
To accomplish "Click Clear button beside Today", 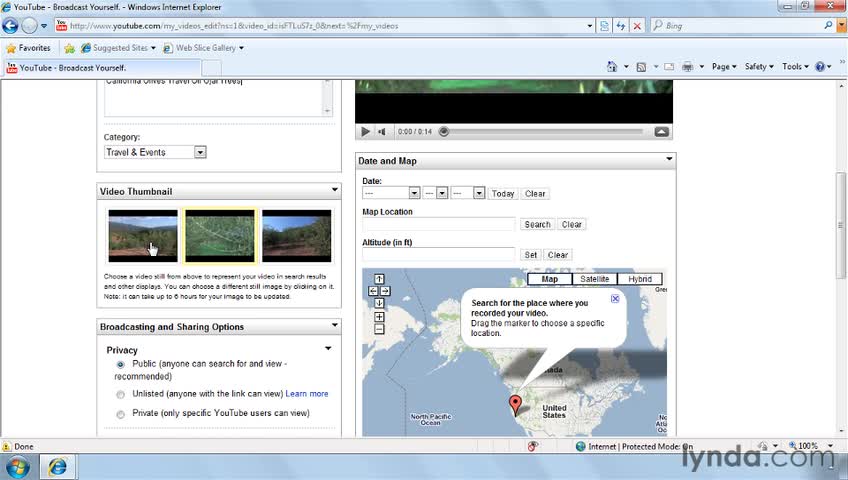I will 535,194.
